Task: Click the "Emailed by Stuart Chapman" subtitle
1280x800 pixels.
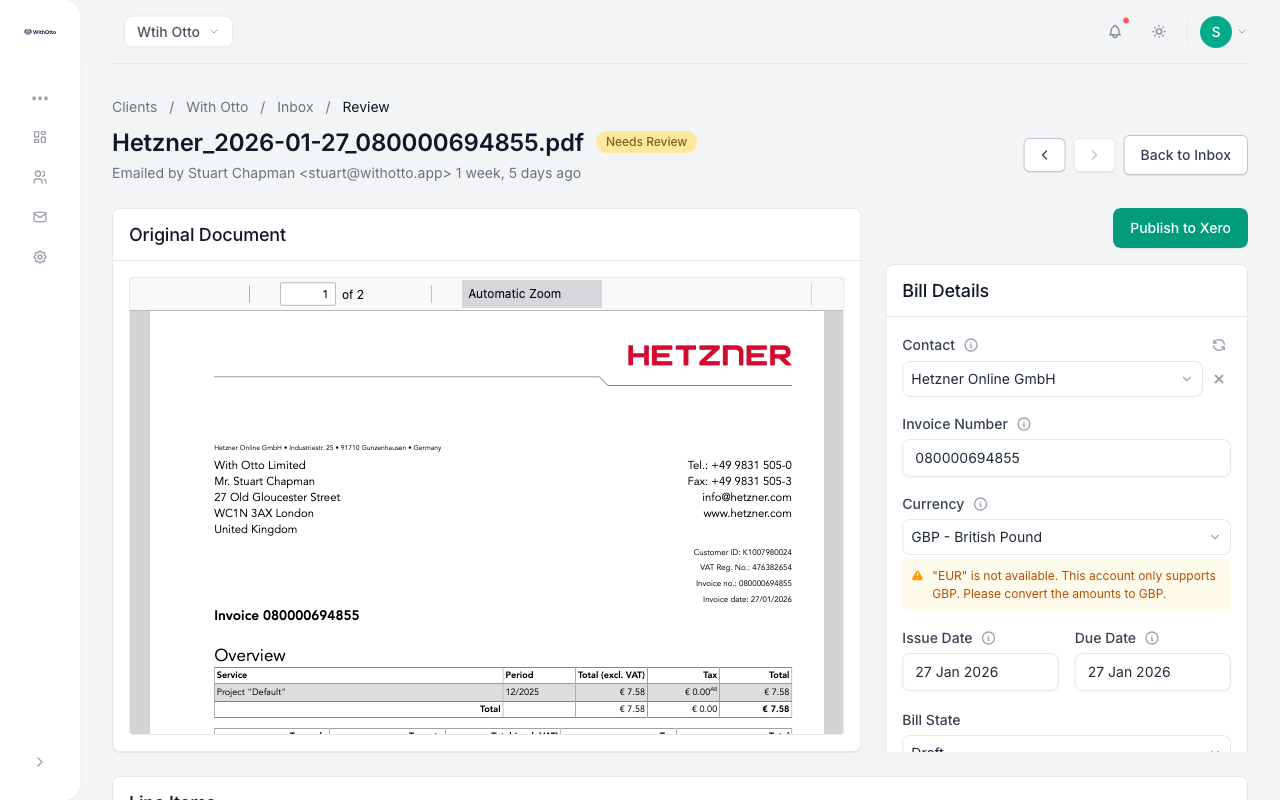Action: 347,173
